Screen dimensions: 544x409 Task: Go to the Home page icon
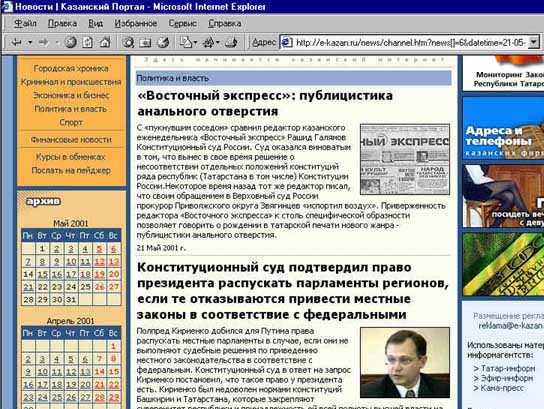click(105, 42)
